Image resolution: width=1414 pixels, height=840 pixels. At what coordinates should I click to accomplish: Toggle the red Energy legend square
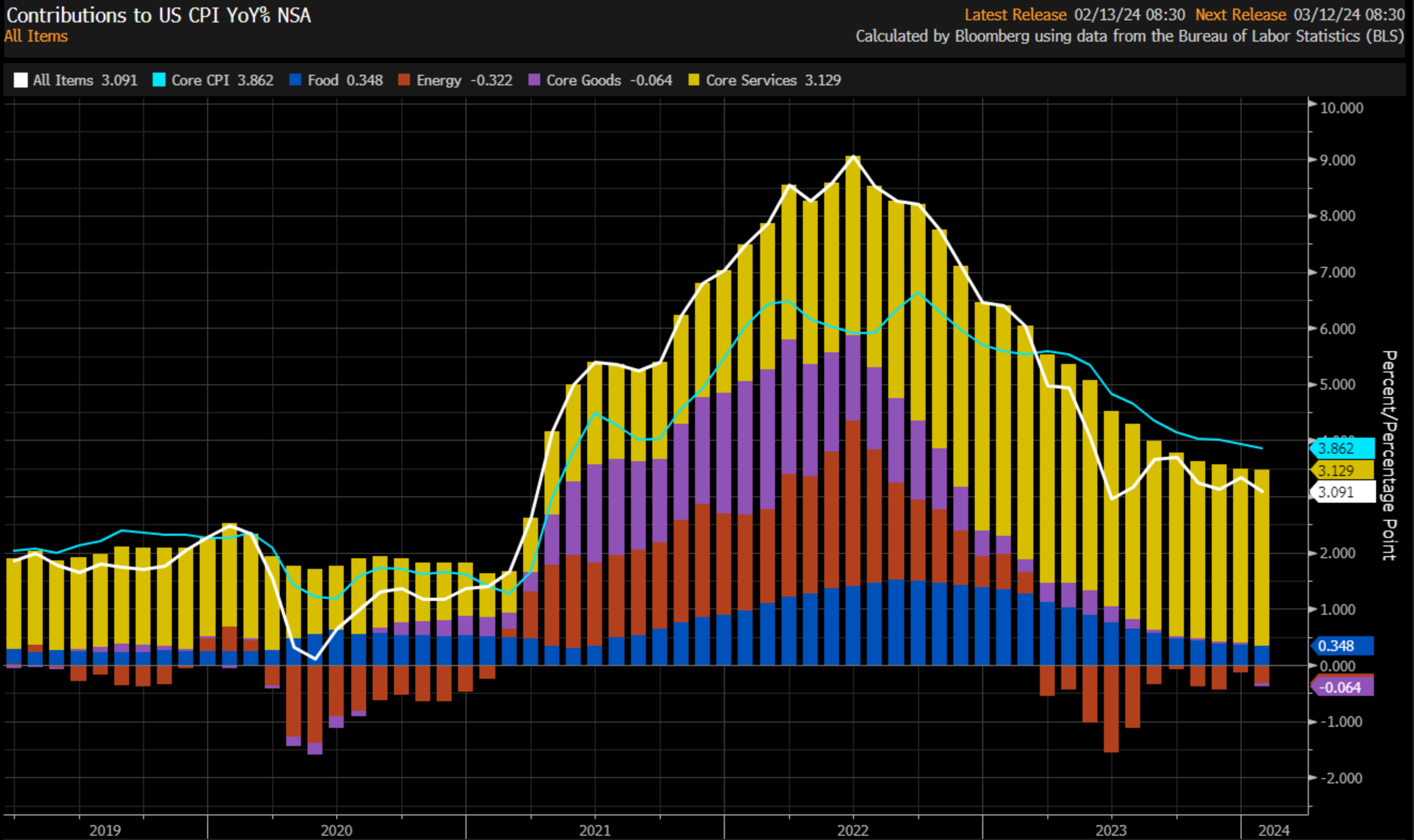404,81
